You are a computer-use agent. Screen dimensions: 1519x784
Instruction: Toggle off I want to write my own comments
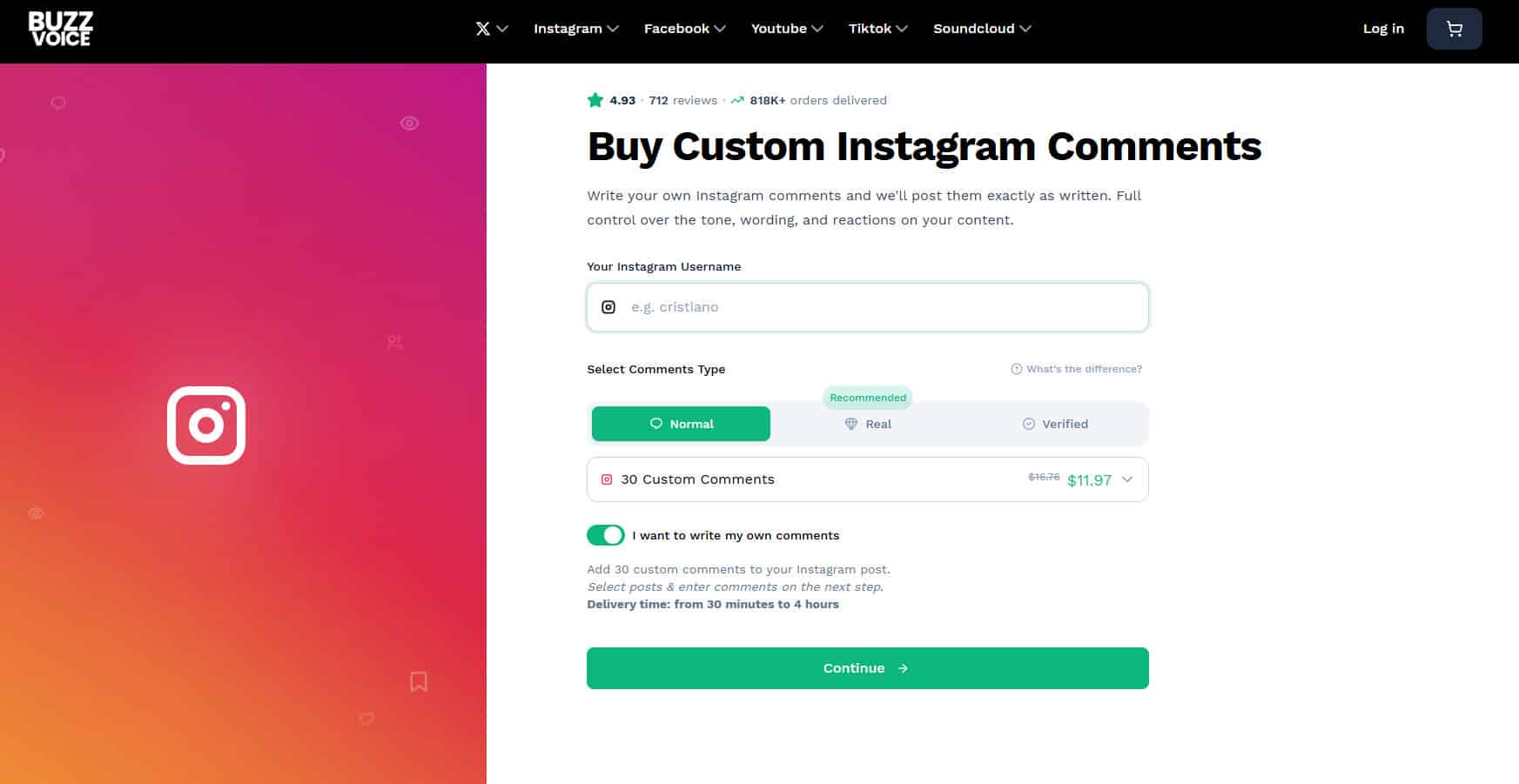click(x=606, y=535)
